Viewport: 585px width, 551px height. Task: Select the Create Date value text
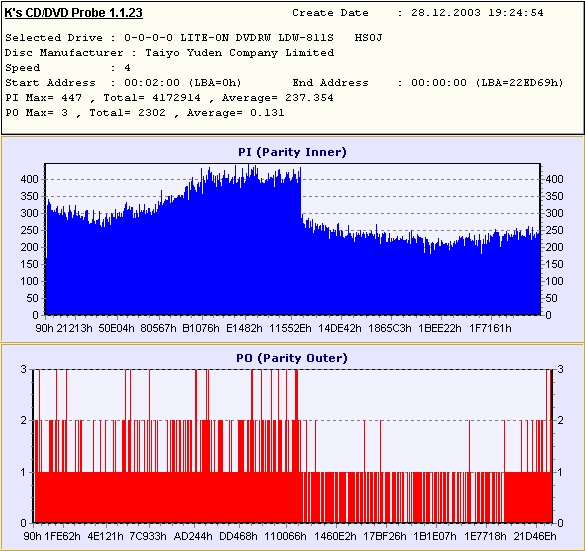[477, 13]
